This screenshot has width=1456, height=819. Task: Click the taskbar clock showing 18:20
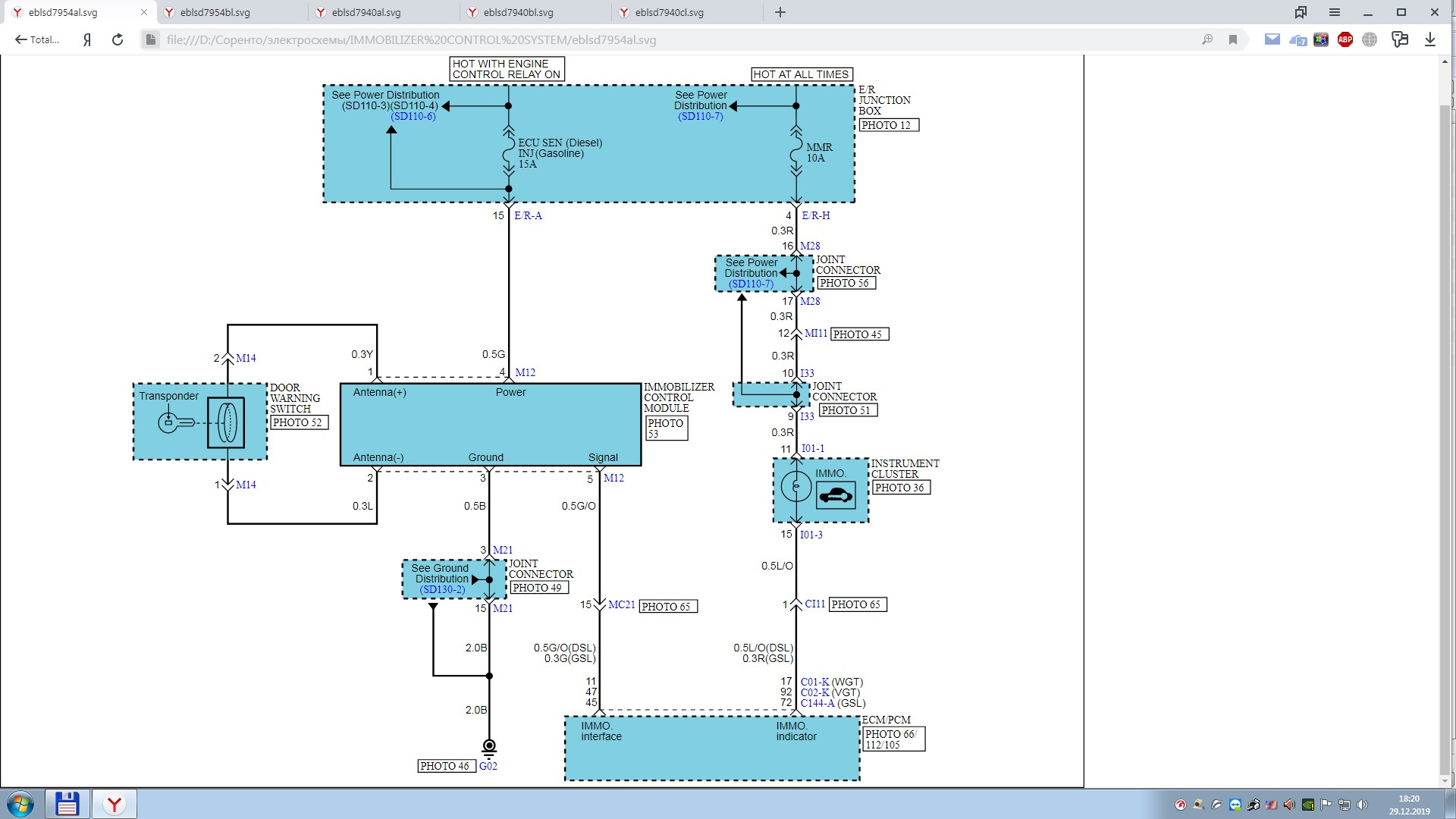coord(1409,805)
